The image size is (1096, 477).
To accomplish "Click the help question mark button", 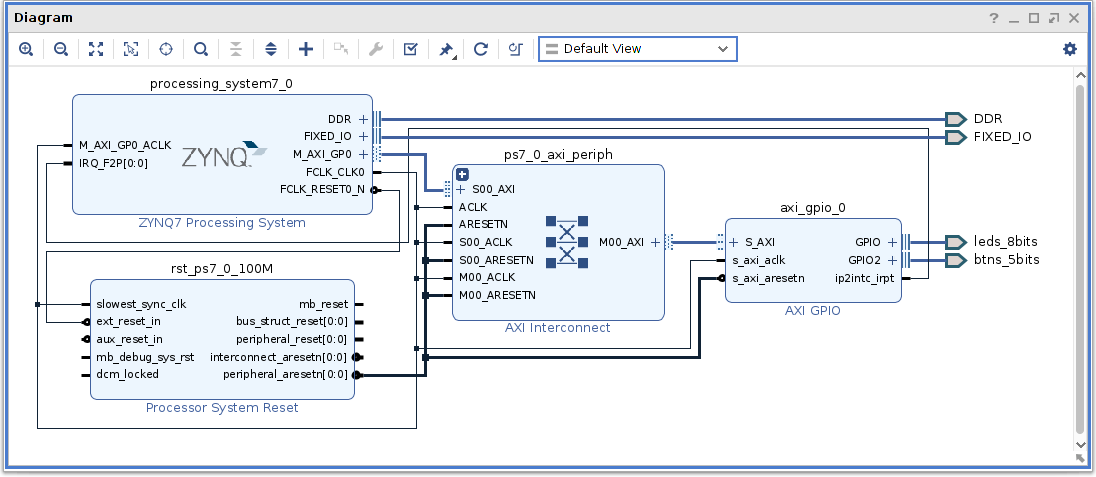I will pos(995,18).
